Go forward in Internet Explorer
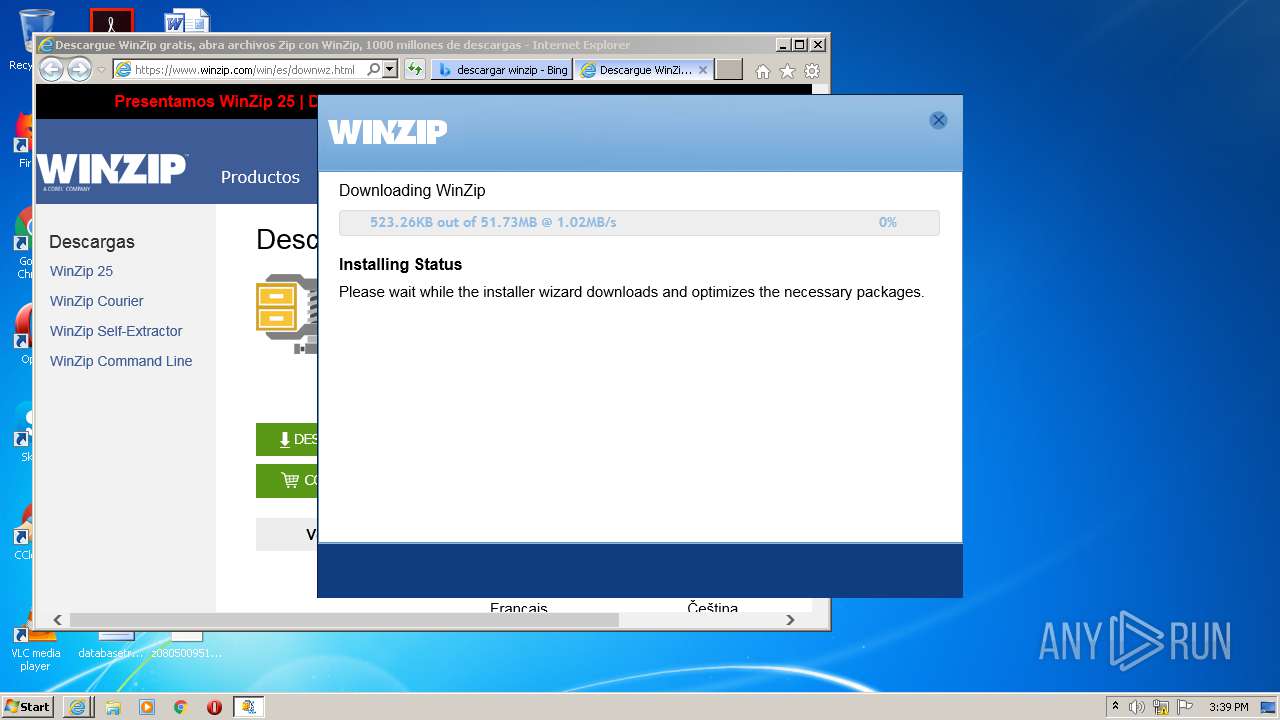Image resolution: width=1280 pixels, height=720 pixels. 79,69
